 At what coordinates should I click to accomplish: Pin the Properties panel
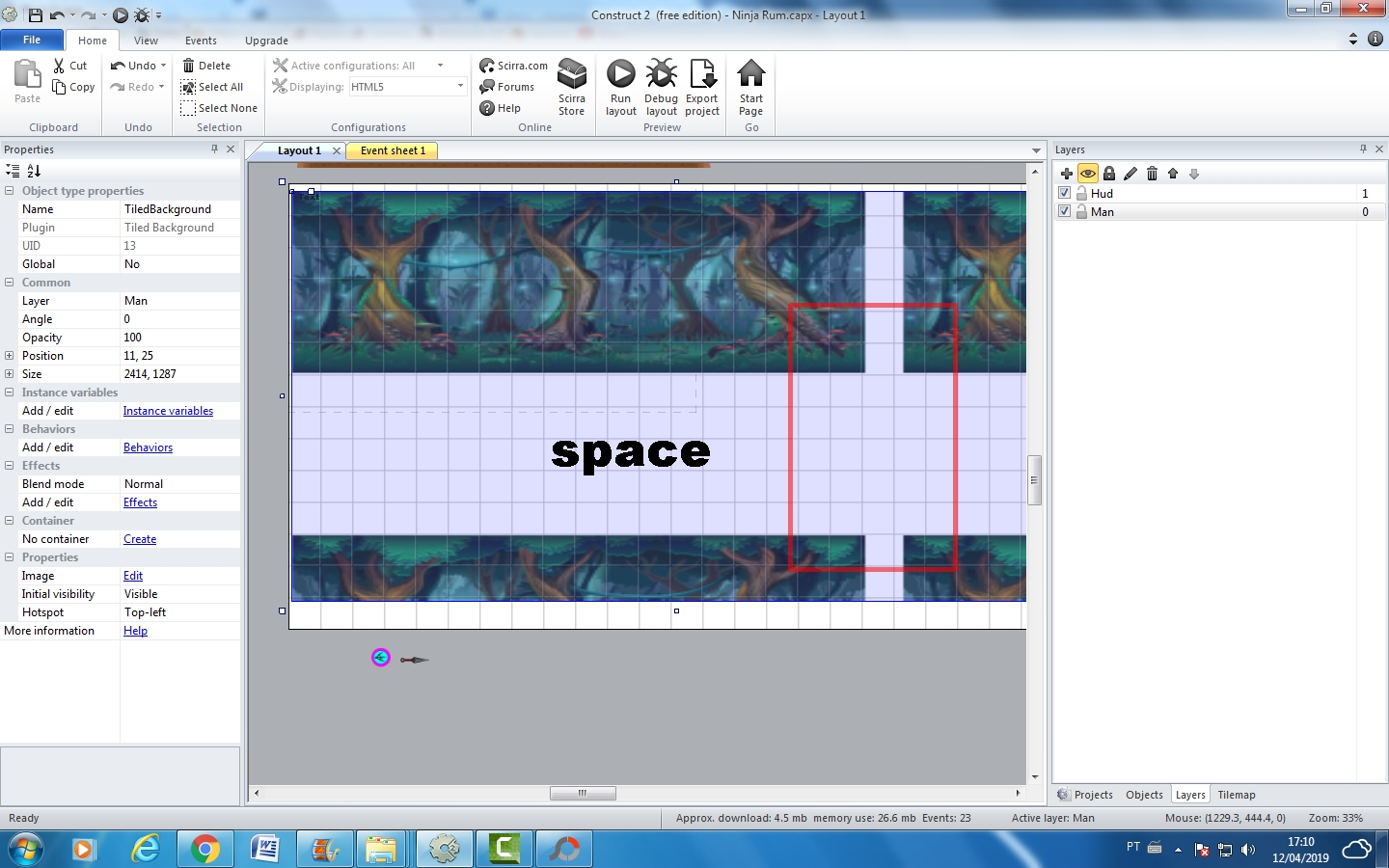[214, 149]
